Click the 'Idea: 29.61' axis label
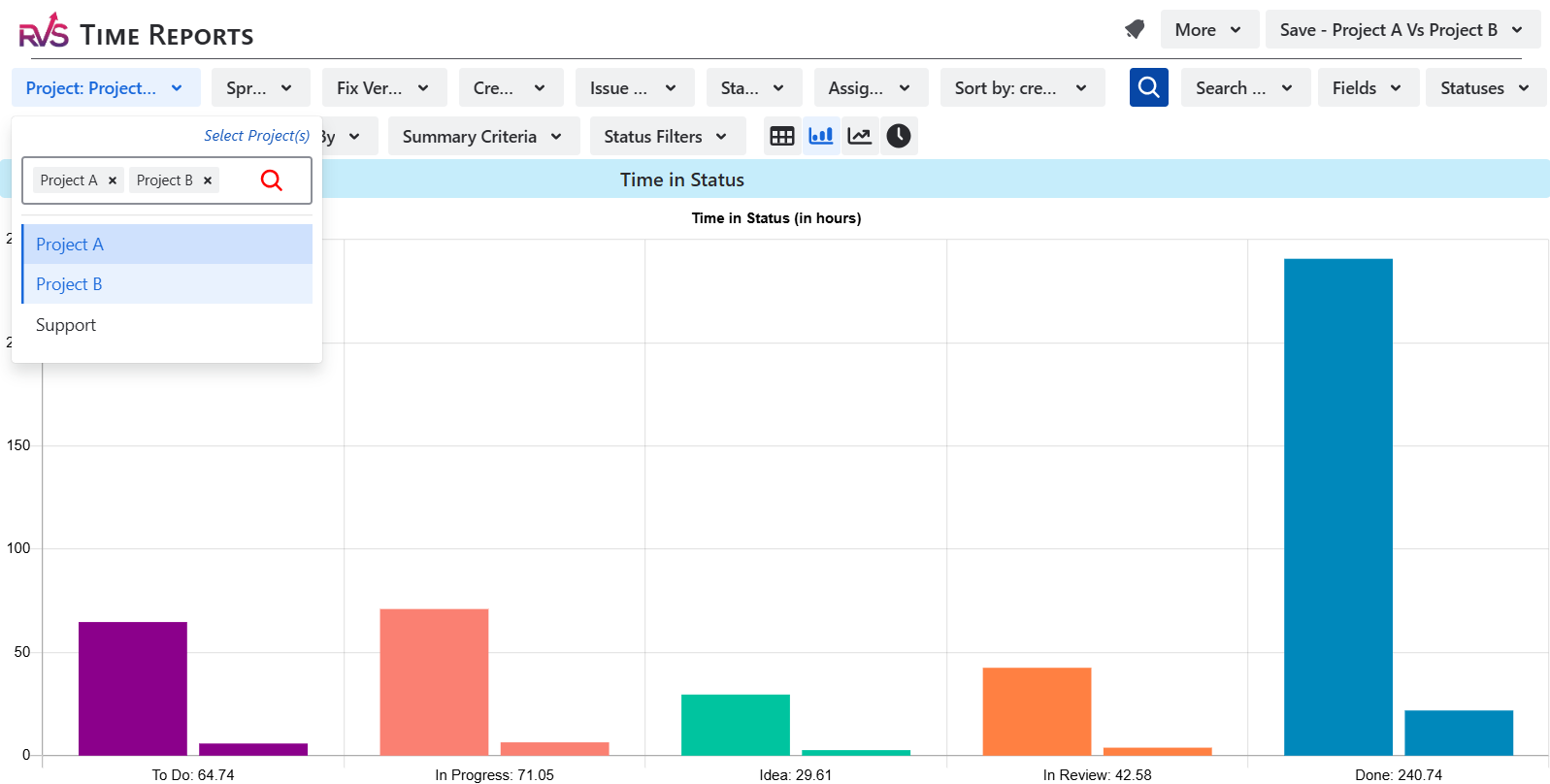The width and height of the screenshot is (1550, 784). click(x=796, y=774)
